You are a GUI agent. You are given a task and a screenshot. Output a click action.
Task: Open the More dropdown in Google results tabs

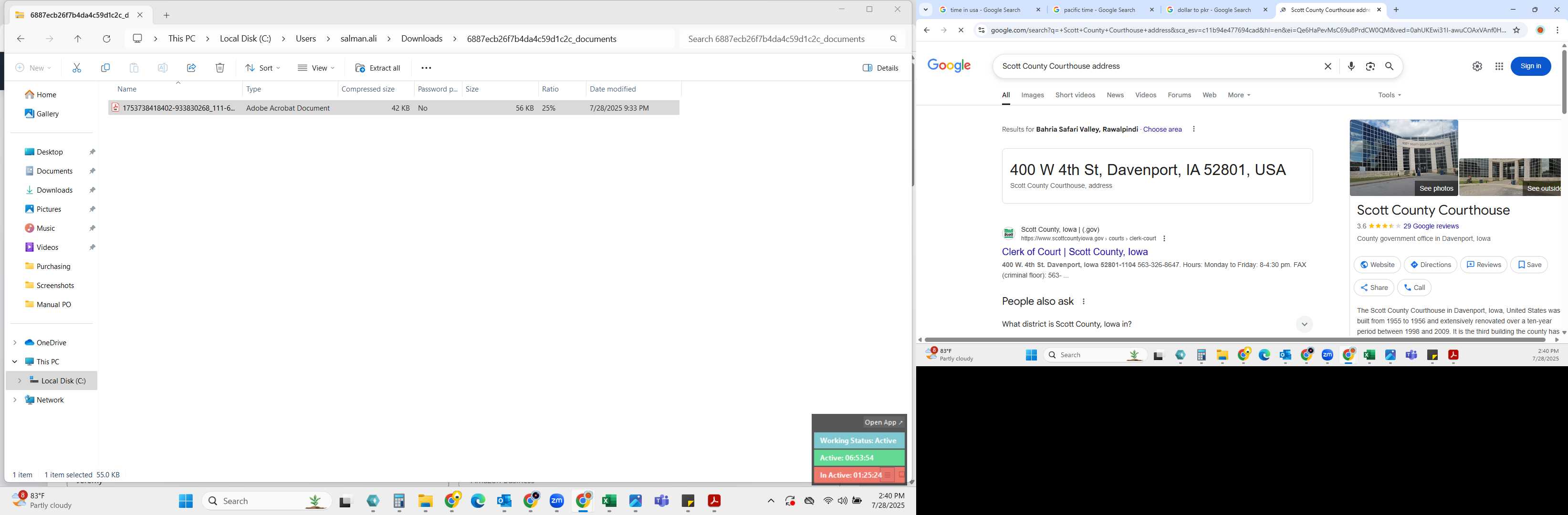click(x=1239, y=95)
